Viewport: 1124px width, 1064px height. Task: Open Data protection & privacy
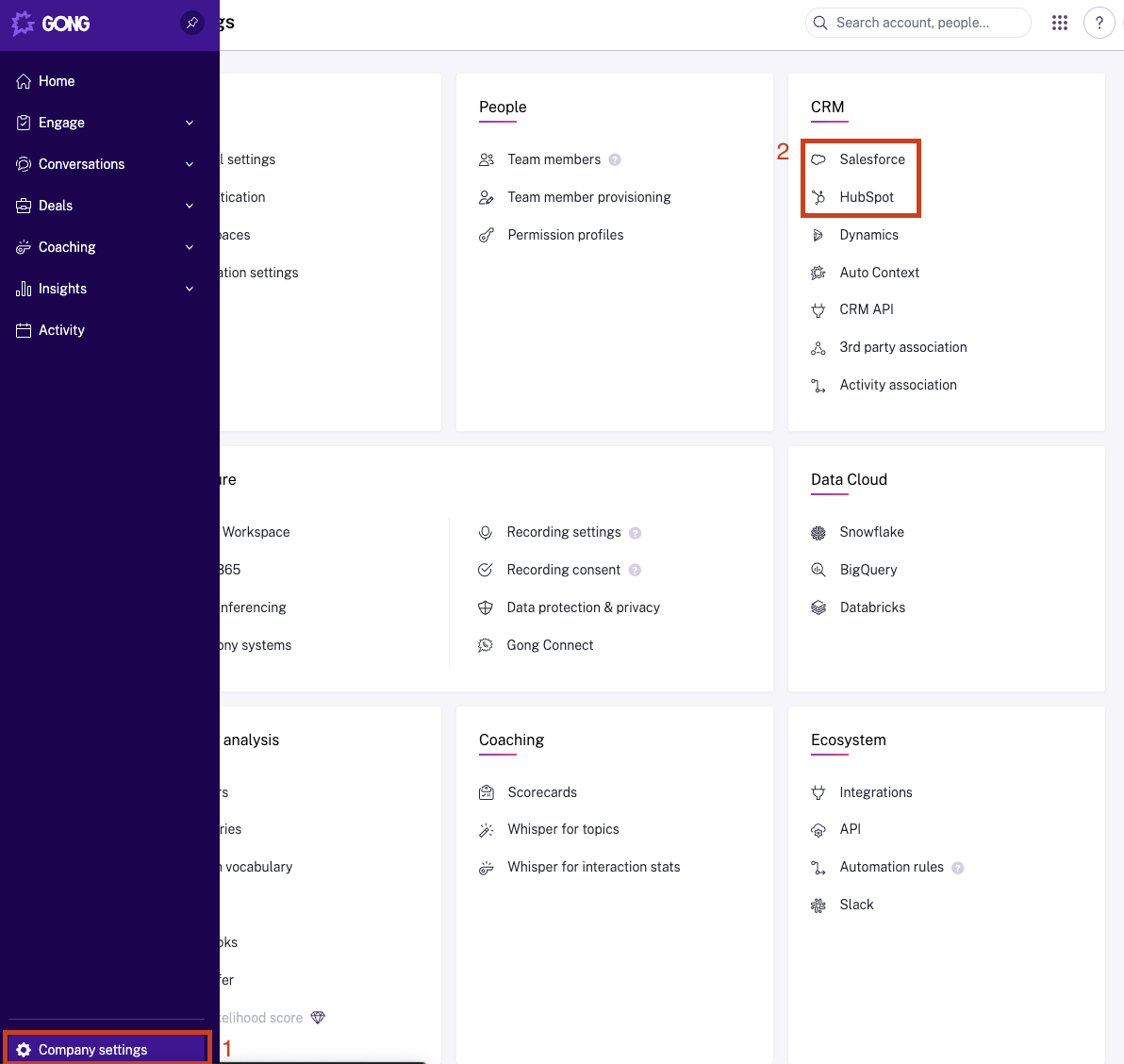(x=583, y=608)
